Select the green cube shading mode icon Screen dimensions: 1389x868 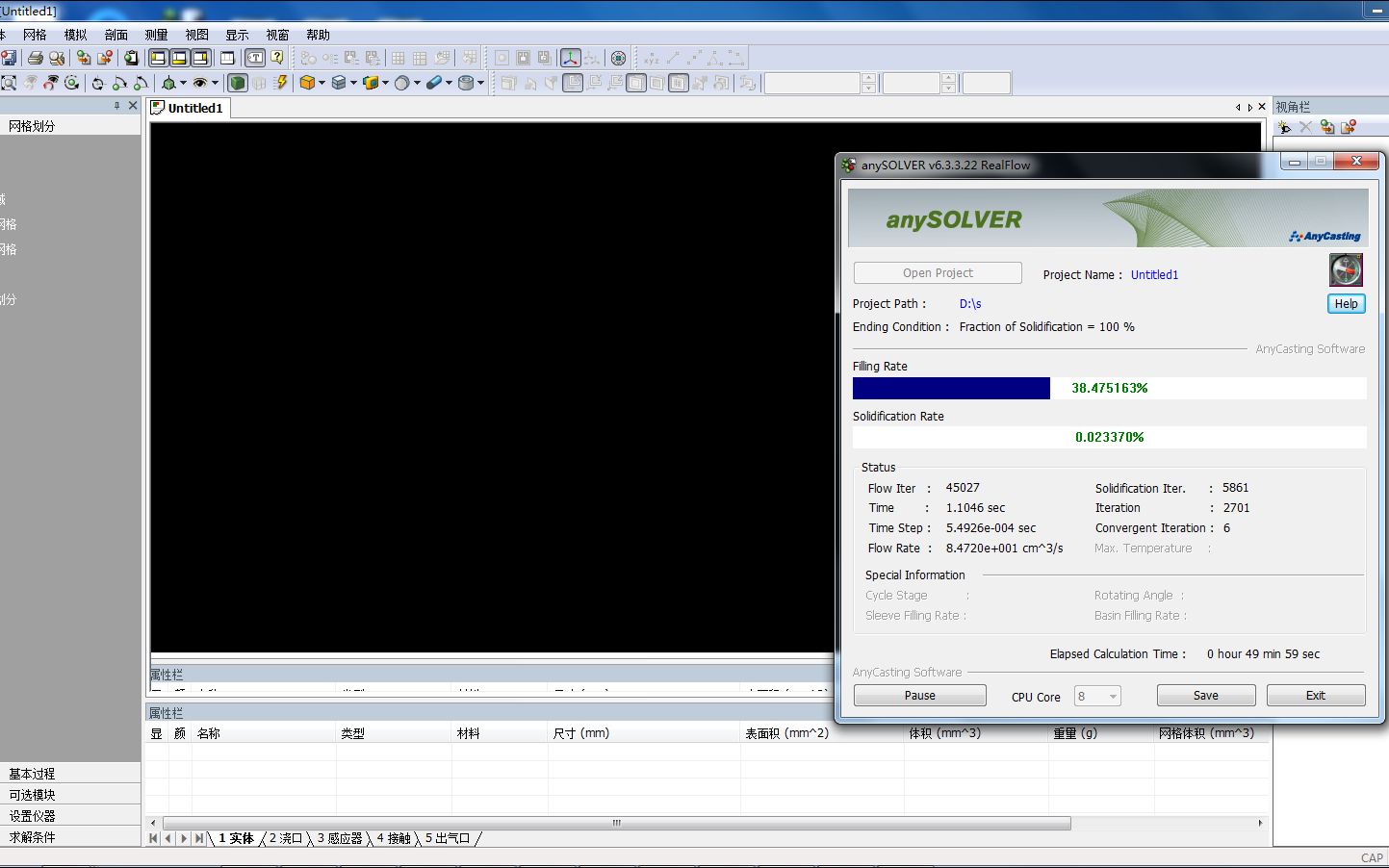[239, 83]
